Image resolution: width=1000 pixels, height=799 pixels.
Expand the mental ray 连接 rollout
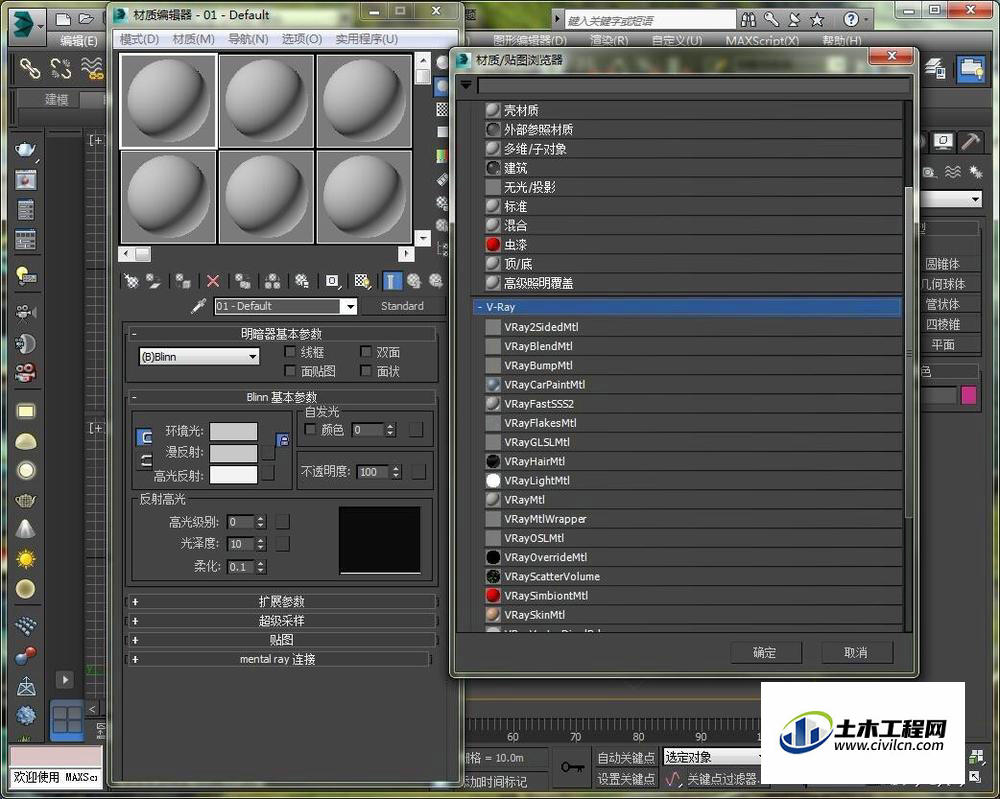(279, 659)
